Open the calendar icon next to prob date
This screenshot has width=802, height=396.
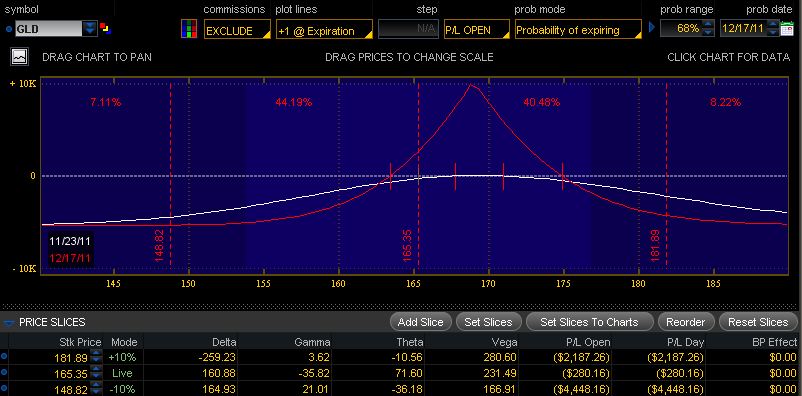(788, 29)
